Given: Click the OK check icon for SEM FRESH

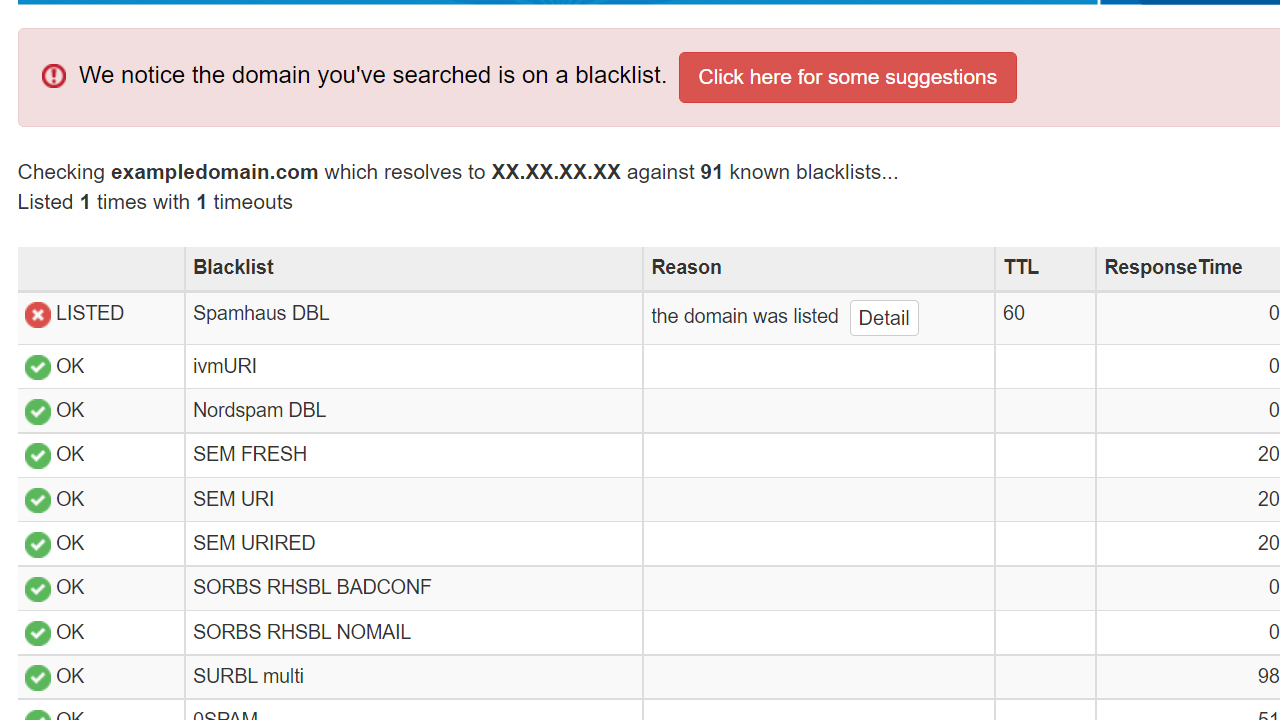Looking at the screenshot, I should coord(38,455).
